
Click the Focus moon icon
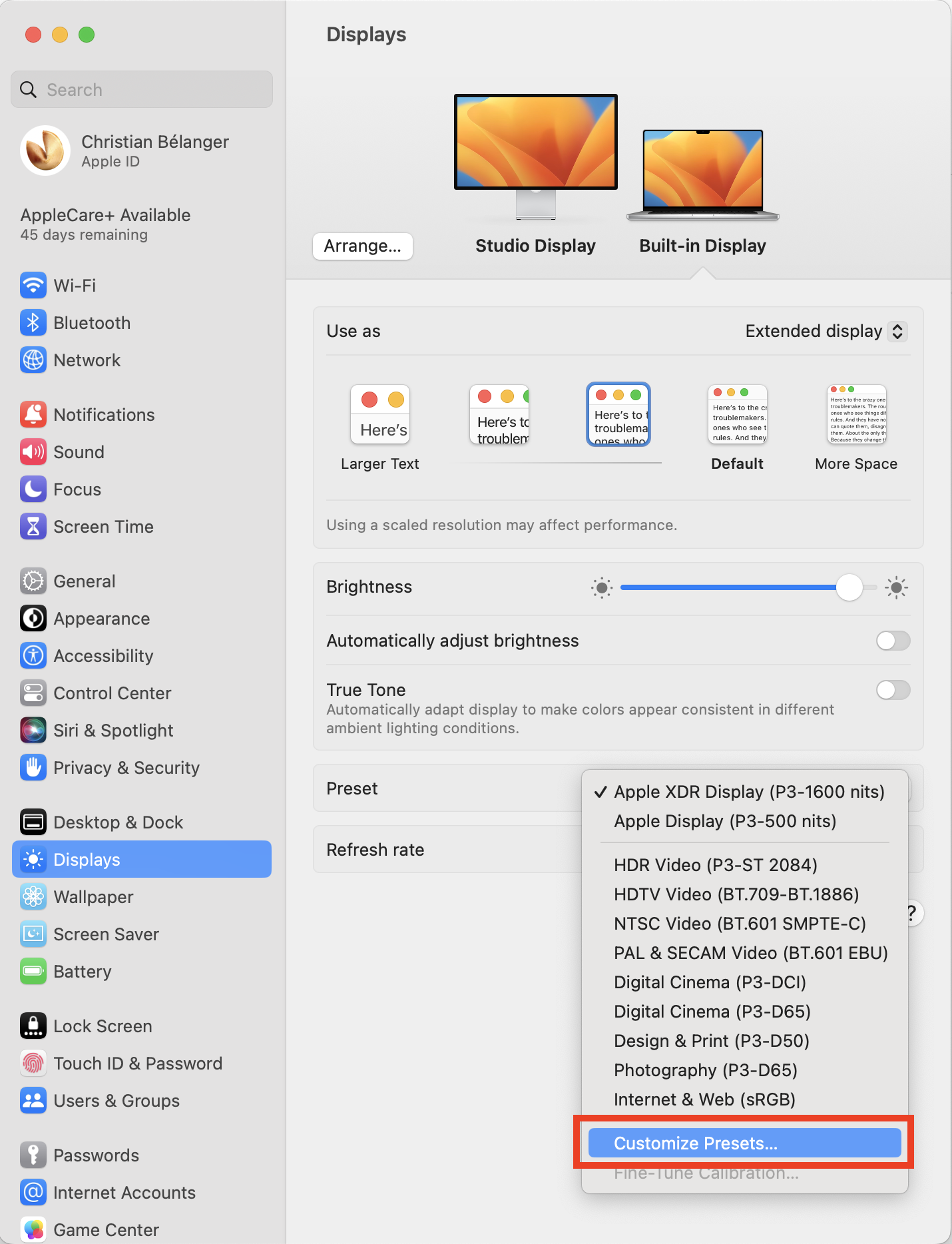tap(33, 489)
